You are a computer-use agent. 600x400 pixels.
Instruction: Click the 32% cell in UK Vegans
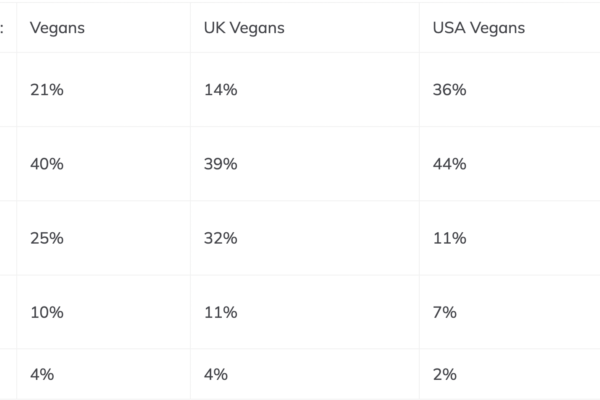click(219, 238)
